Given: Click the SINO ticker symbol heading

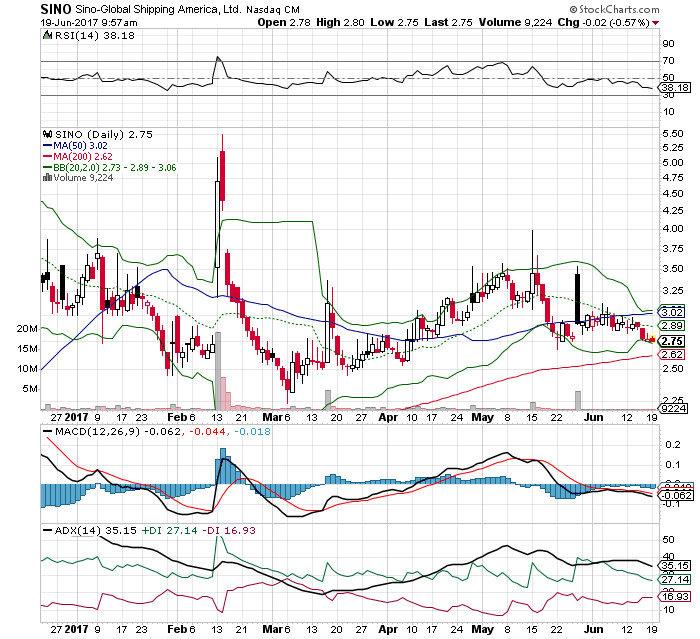Looking at the screenshot, I should (55, 9).
